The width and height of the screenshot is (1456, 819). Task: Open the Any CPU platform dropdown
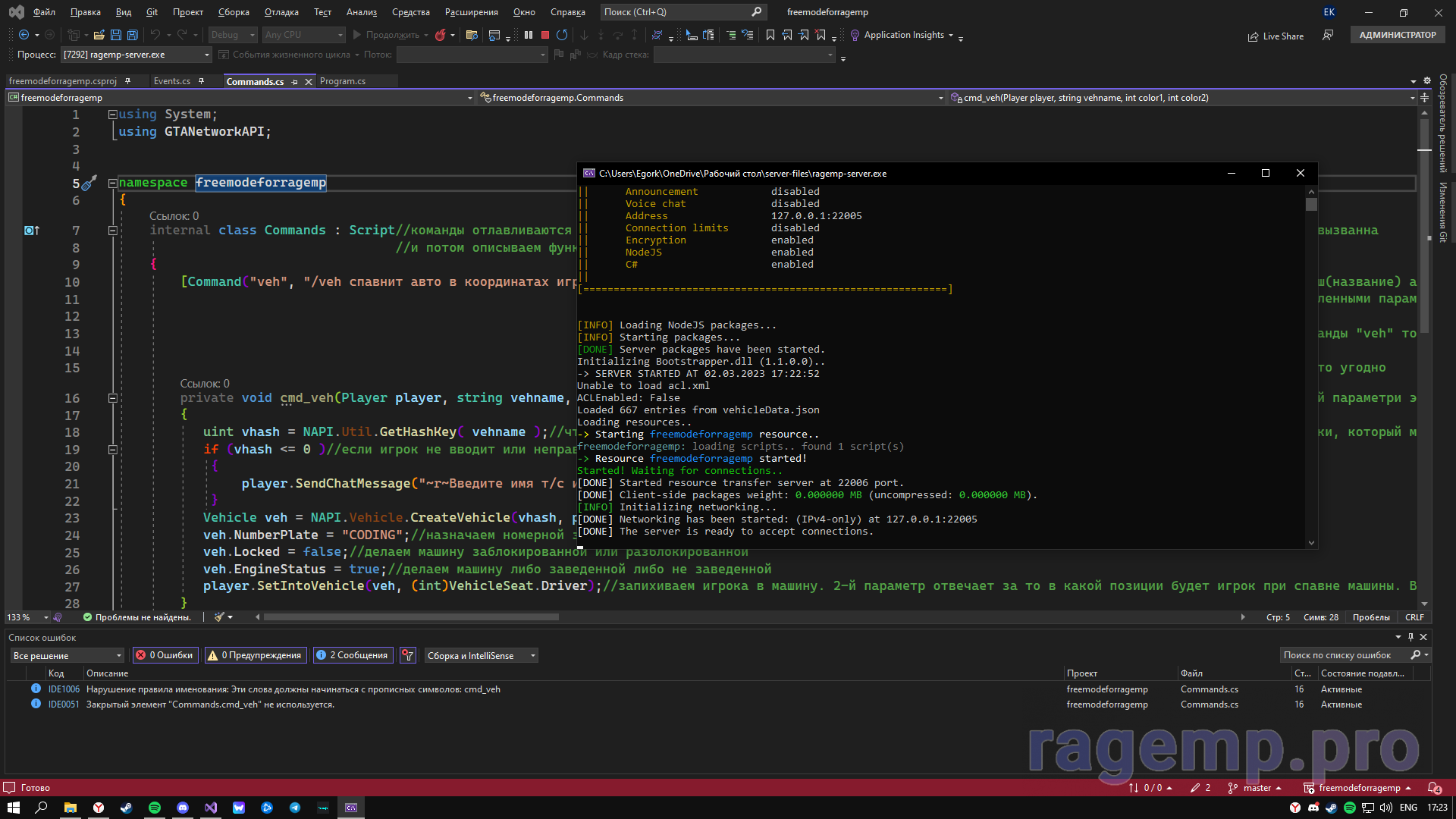pos(303,35)
